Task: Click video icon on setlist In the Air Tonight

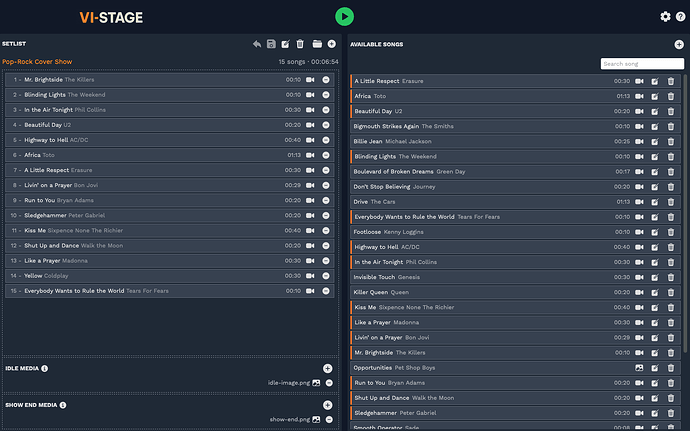Action: click(x=310, y=110)
